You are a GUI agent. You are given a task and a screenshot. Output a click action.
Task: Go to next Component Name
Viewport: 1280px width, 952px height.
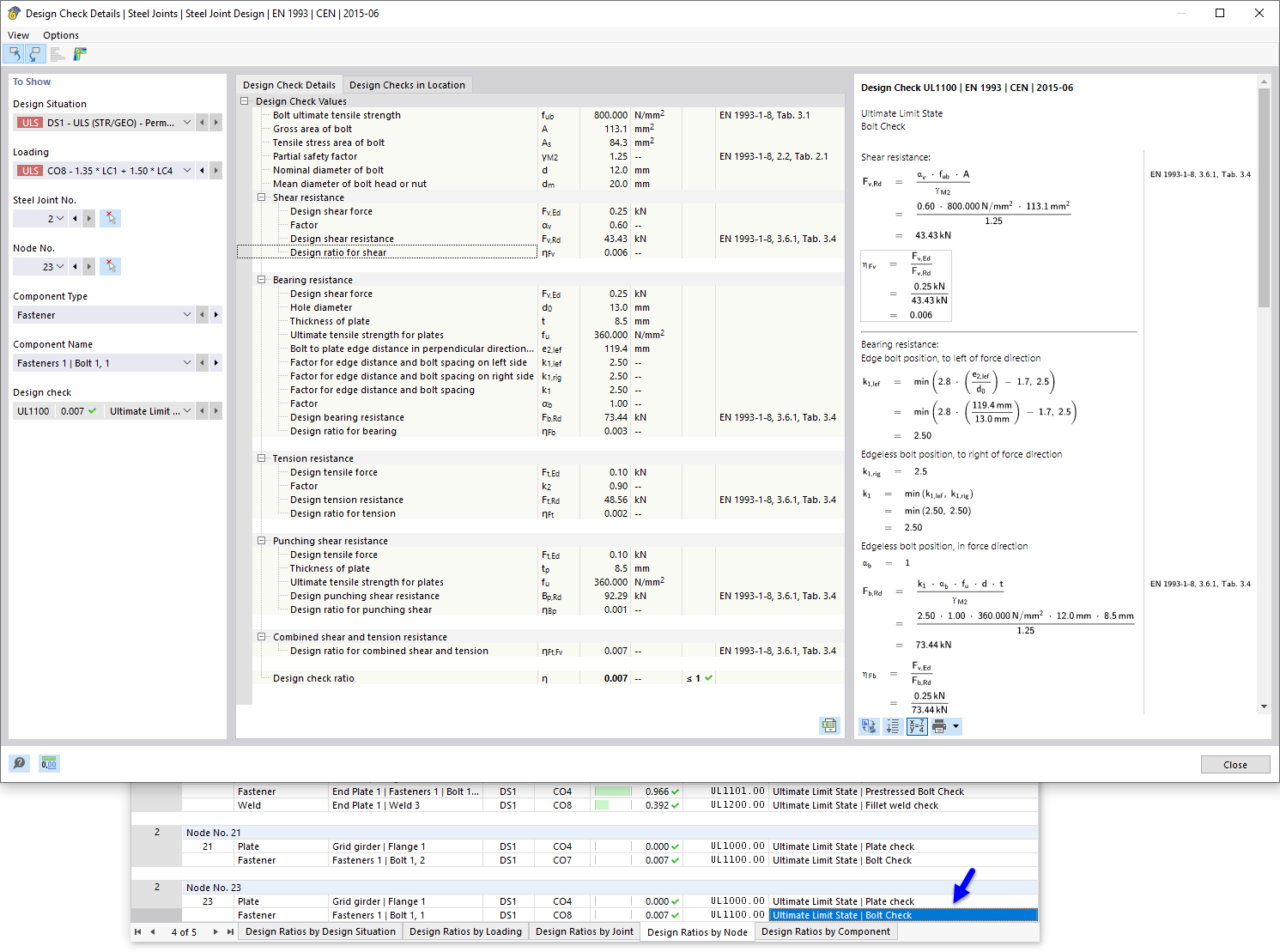[215, 363]
